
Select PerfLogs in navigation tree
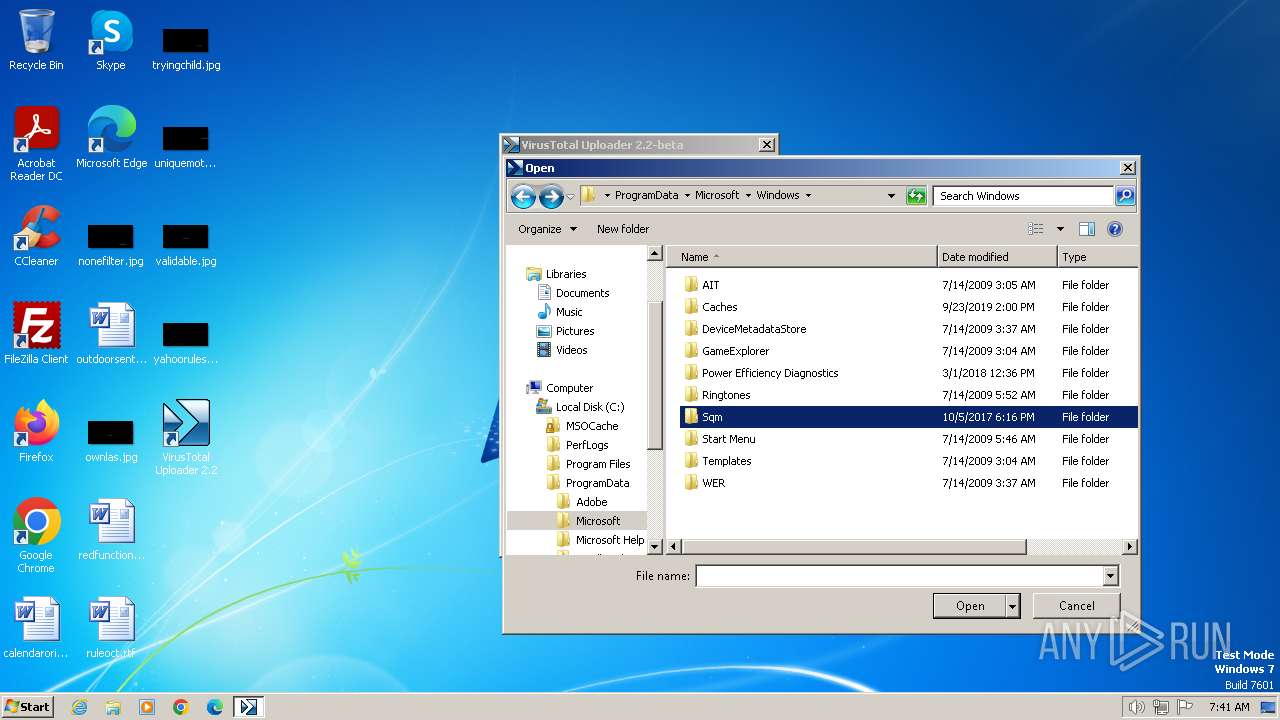click(x=587, y=445)
